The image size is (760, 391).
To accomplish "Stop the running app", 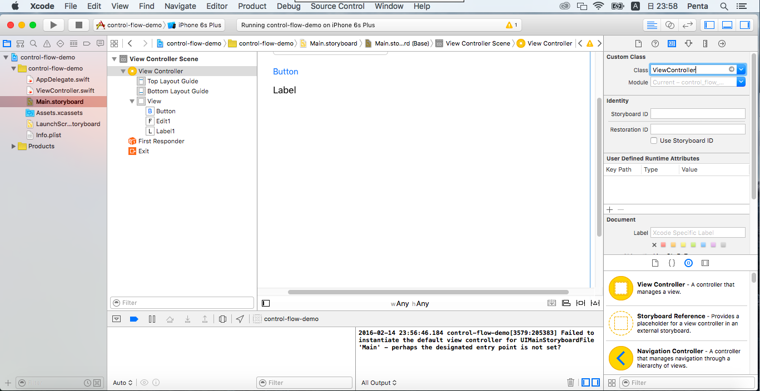I will (x=79, y=25).
